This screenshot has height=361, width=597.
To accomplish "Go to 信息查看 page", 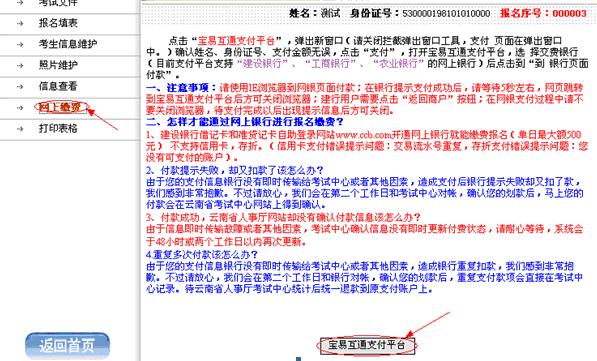I will coord(58,86).
